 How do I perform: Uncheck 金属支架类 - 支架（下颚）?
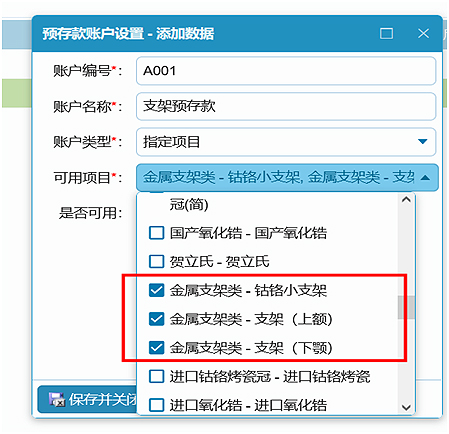click(x=156, y=348)
